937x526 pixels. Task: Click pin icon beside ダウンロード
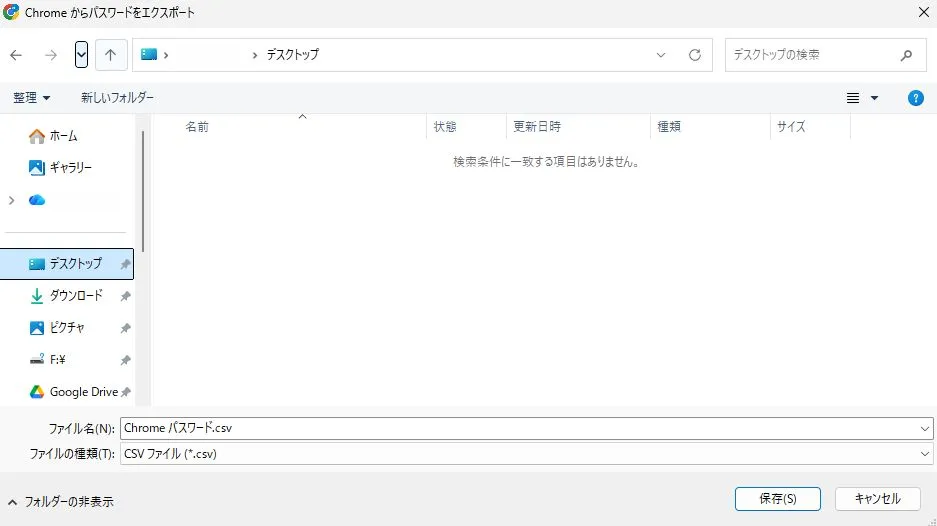(x=125, y=296)
